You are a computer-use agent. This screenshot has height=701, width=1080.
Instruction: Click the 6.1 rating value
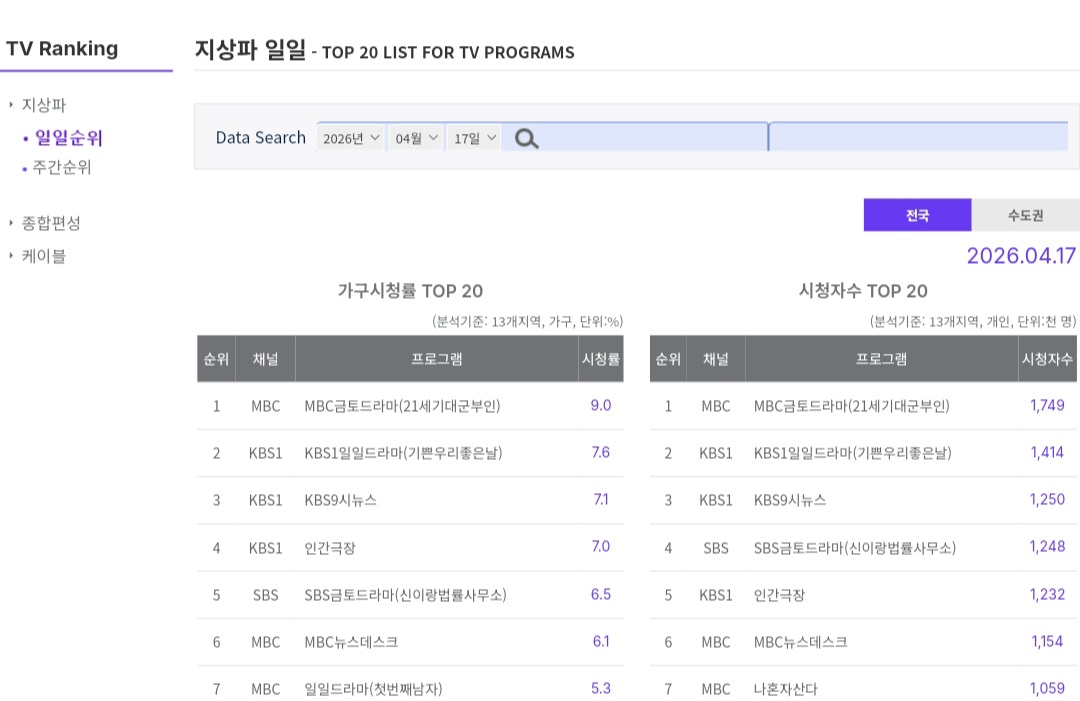point(601,641)
